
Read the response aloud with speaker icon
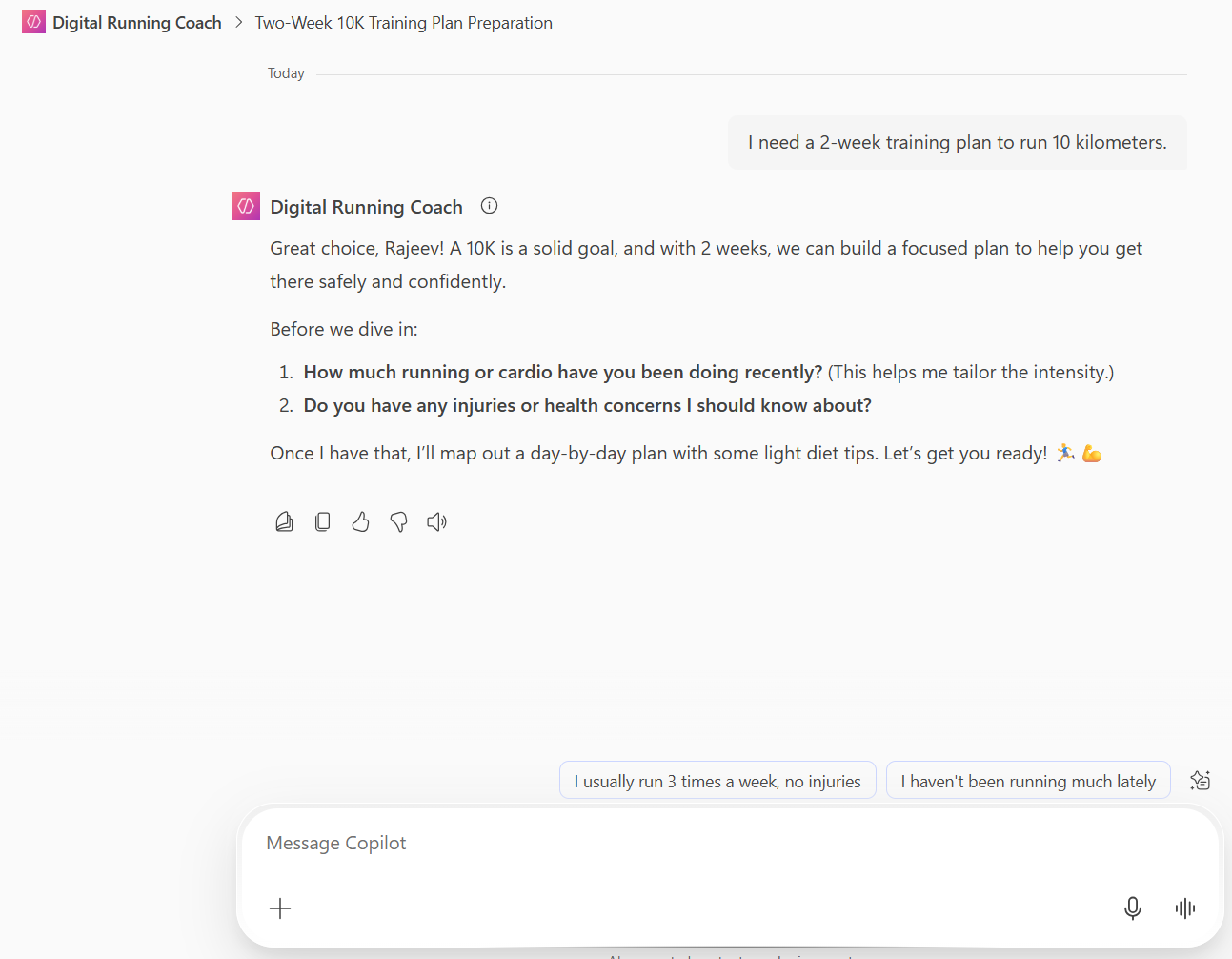[x=436, y=521]
